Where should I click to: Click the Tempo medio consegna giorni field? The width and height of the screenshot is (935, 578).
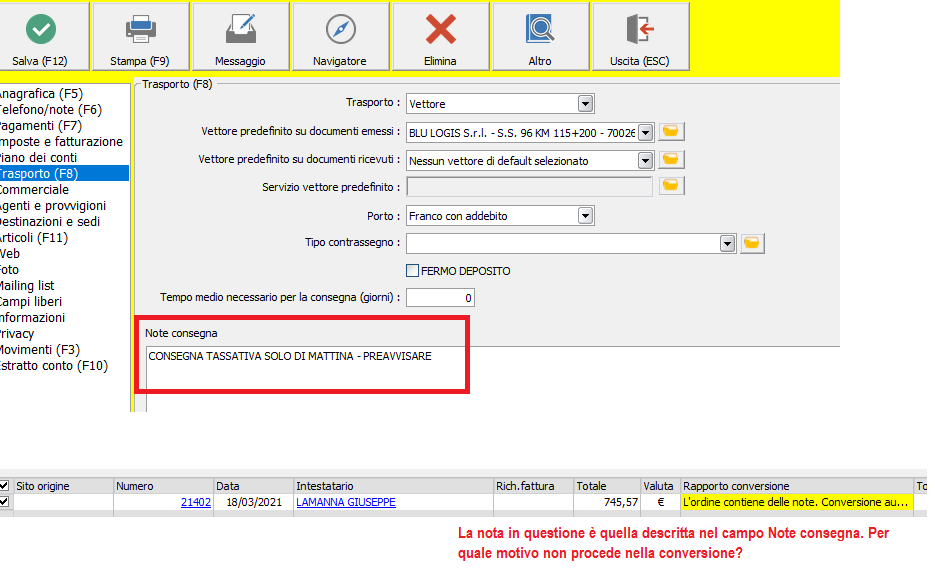coord(440,298)
